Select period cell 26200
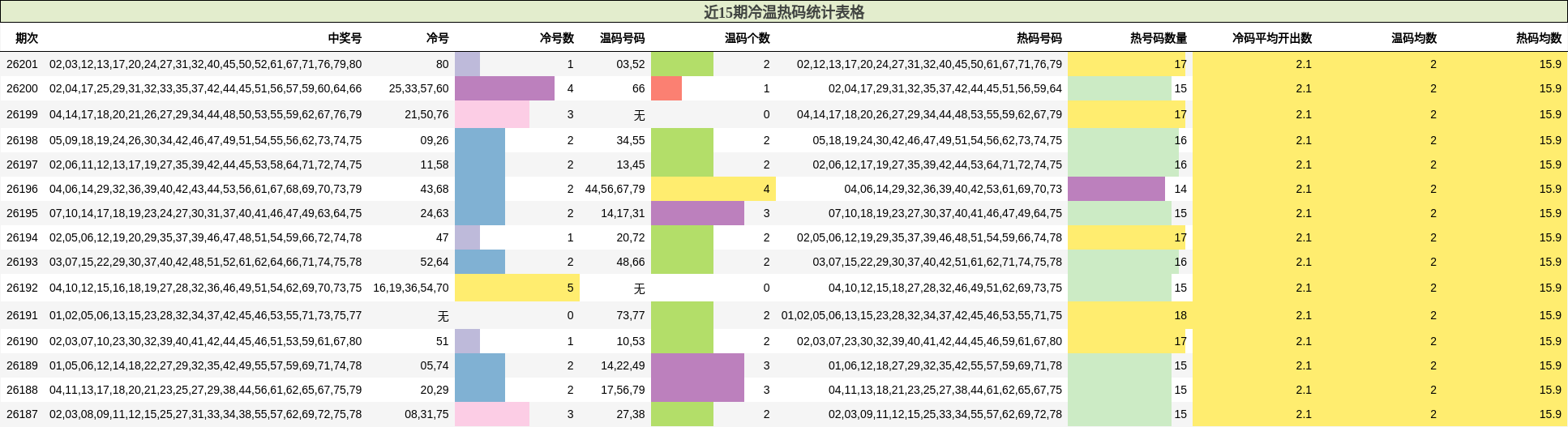 (x=22, y=88)
